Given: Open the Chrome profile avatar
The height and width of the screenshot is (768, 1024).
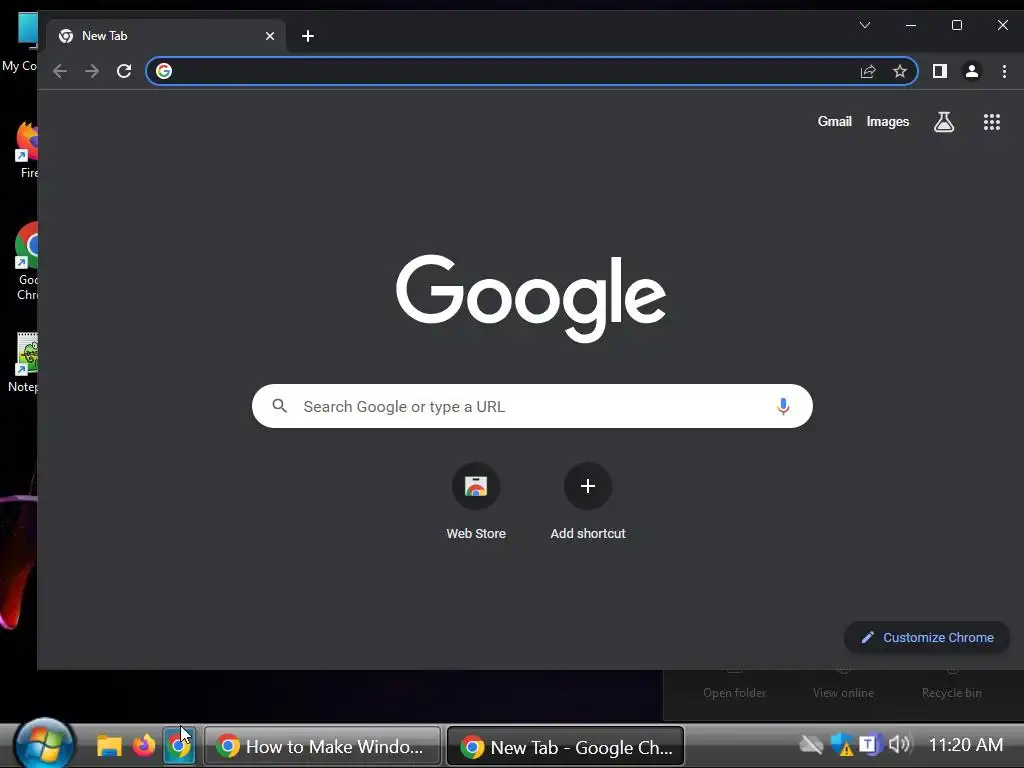Looking at the screenshot, I should pos(972,71).
